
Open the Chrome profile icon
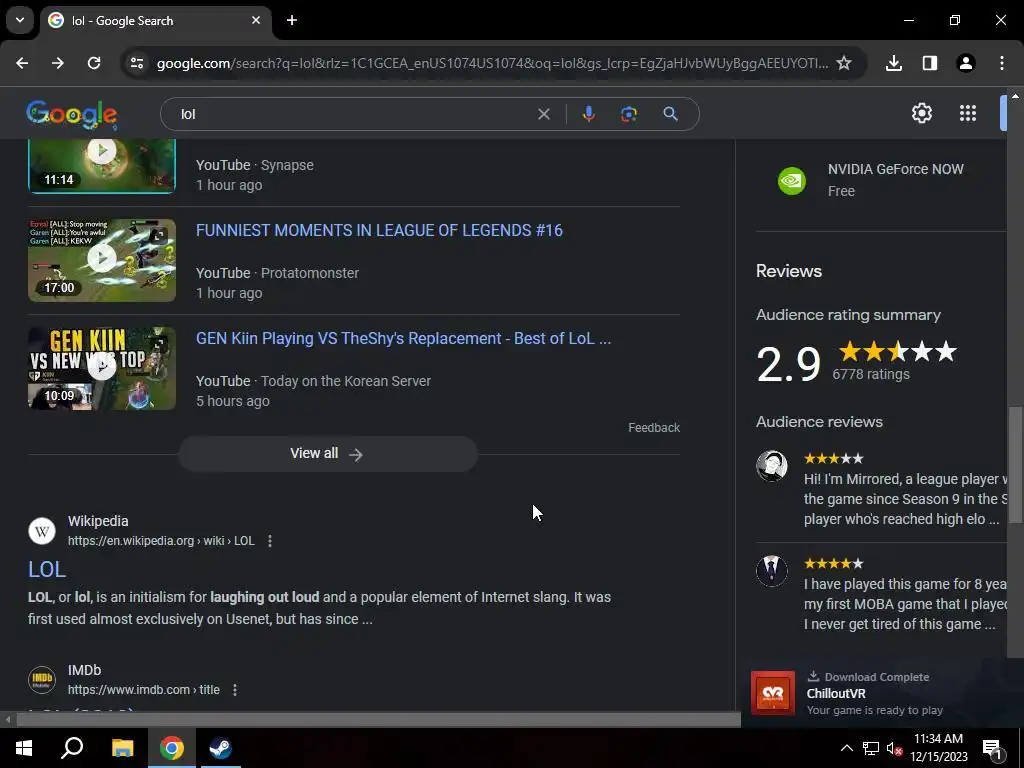point(966,63)
